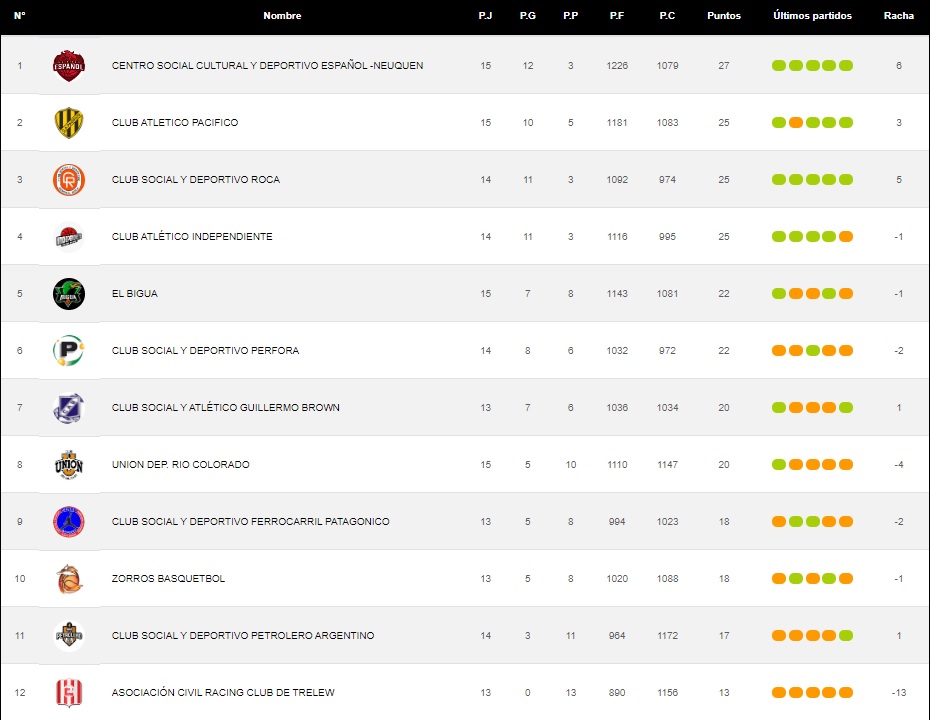Click the El Biguá black circular logo
The height and width of the screenshot is (720, 930).
point(68,294)
